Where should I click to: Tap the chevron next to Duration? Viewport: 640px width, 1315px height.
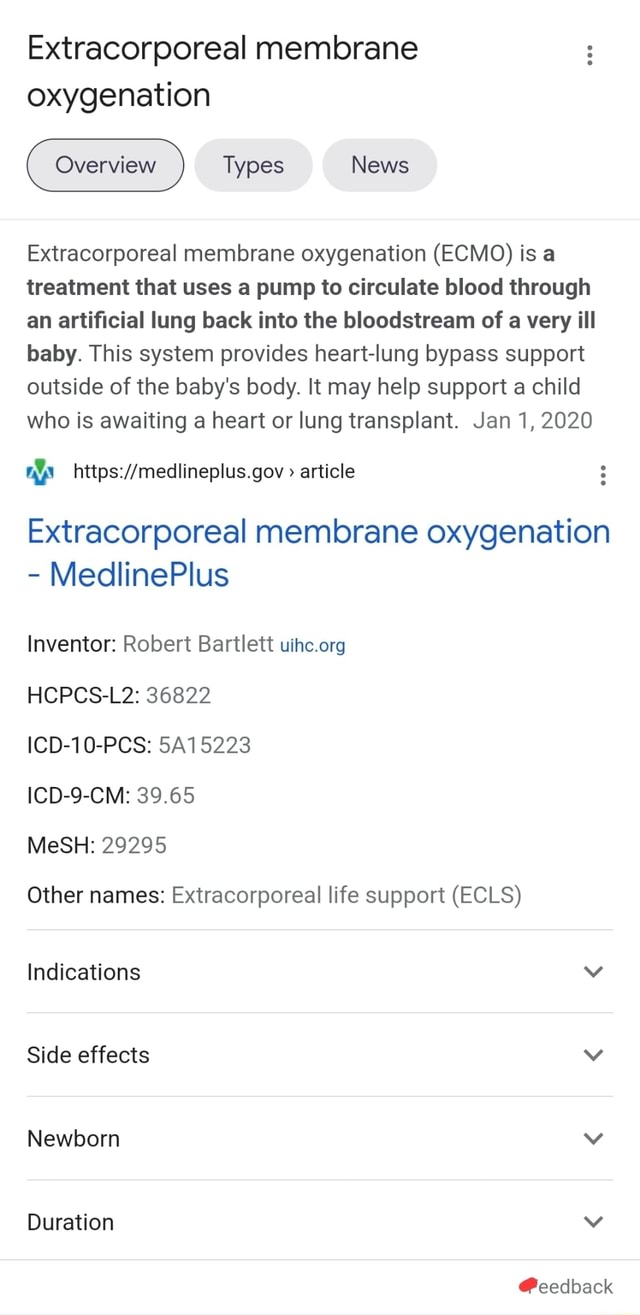click(x=593, y=1221)
